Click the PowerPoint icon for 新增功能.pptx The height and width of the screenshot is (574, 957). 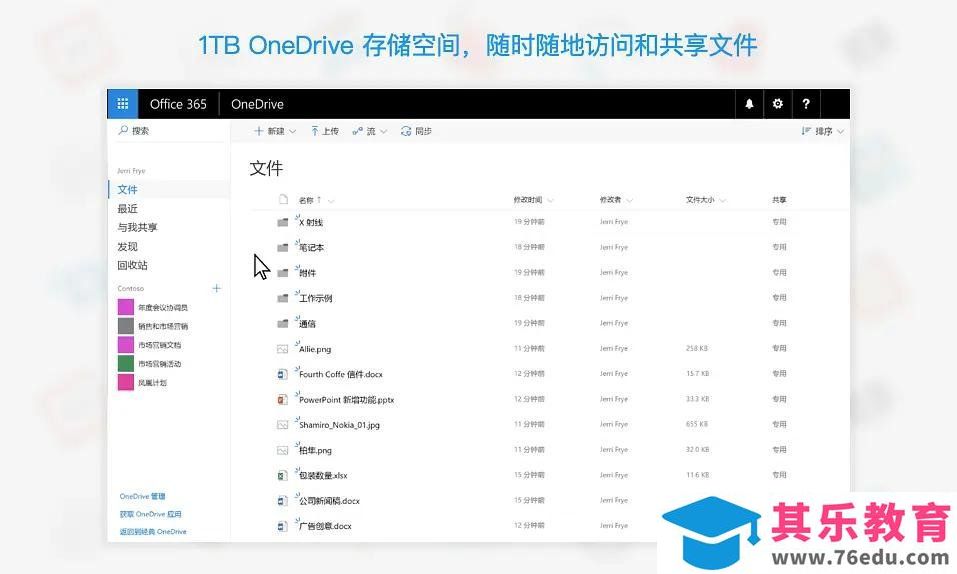[x=283, y=399]
